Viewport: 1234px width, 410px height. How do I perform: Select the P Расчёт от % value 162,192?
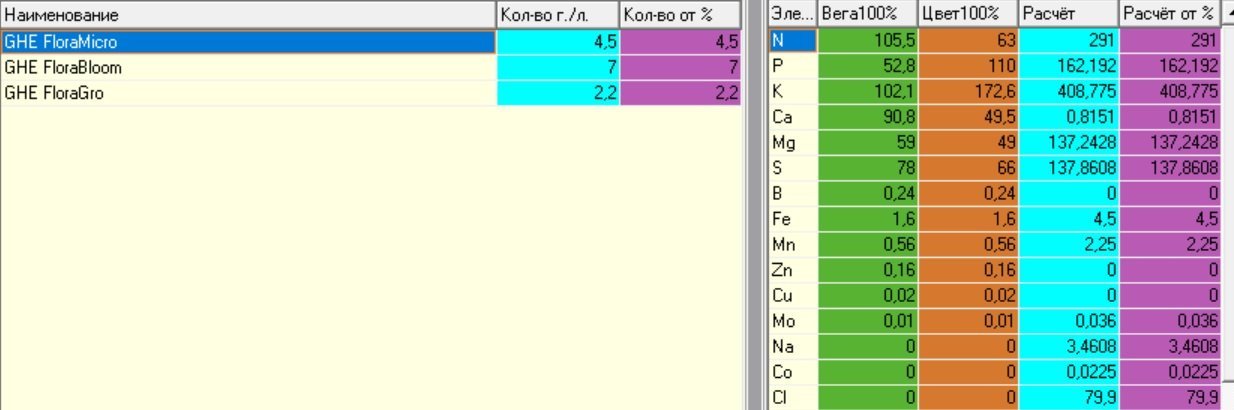[x=1171, y=66]
